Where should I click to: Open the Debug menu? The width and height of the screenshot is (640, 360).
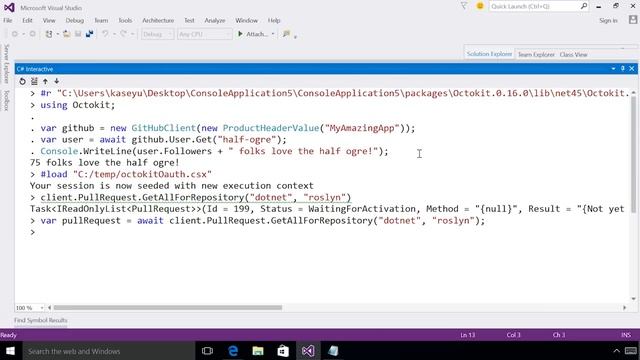coord(75,20)
